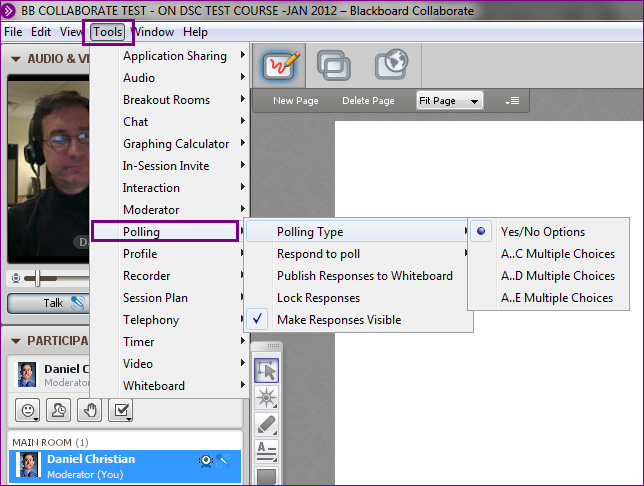Click the Raise Hand icon
Screen dimensions: 644x486
(x=90, y=410)
